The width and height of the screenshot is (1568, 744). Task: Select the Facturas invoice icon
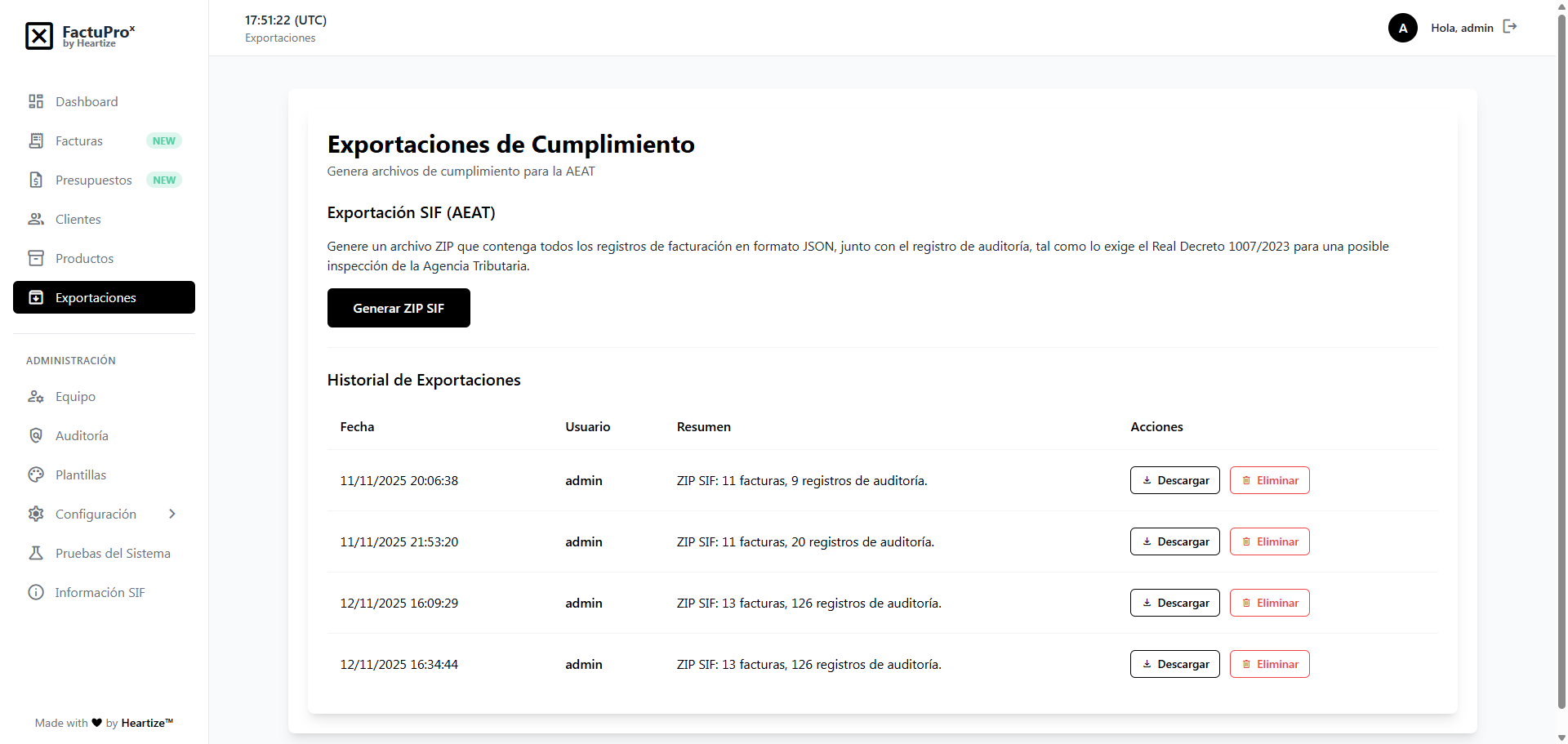[36, 140]
